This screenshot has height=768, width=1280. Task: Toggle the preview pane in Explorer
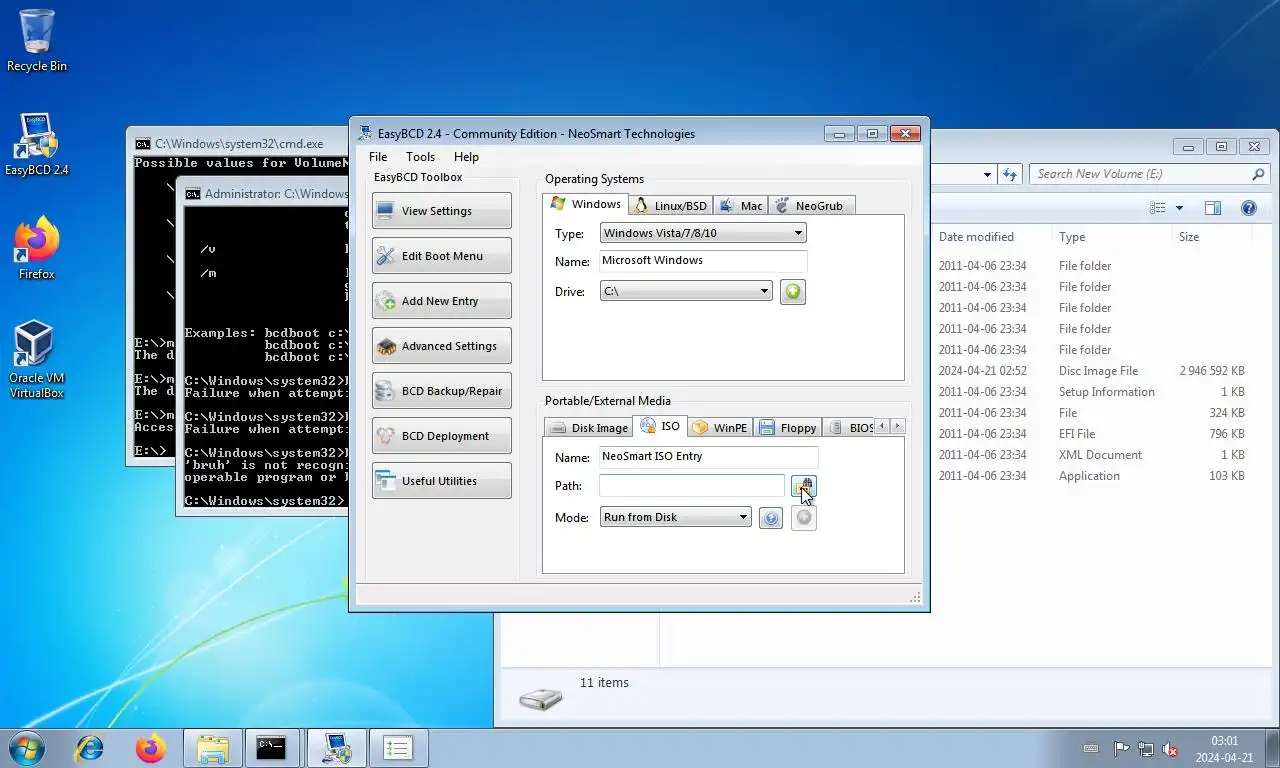coord(1213,208)
